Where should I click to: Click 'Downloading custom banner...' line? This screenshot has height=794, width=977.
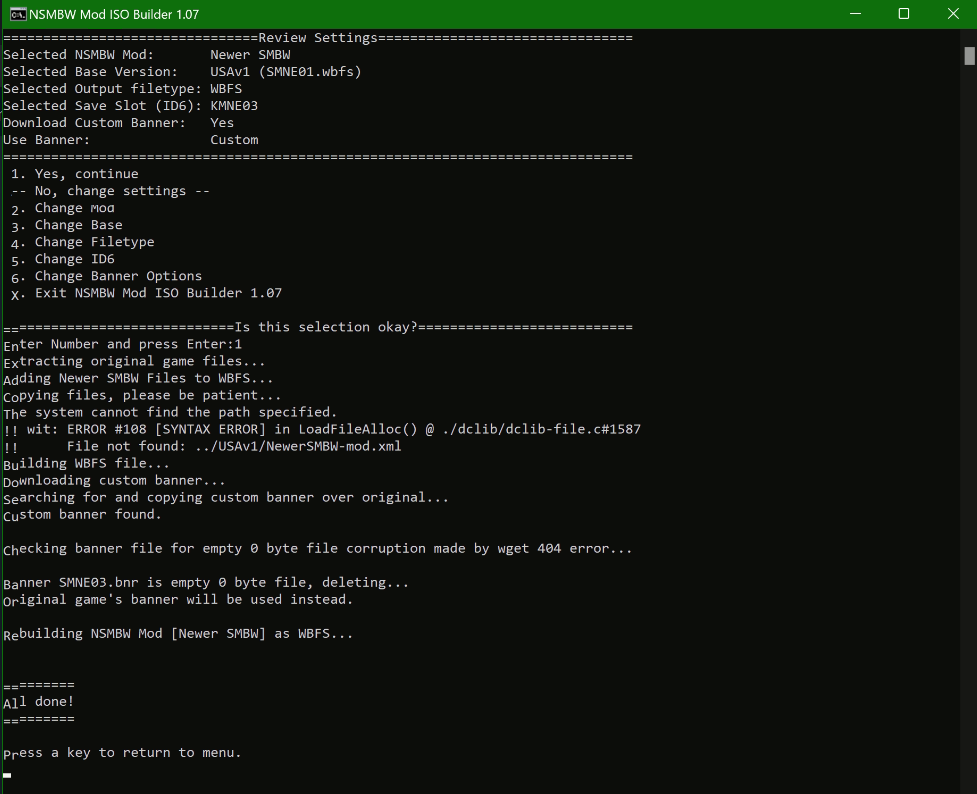(115, 481)
